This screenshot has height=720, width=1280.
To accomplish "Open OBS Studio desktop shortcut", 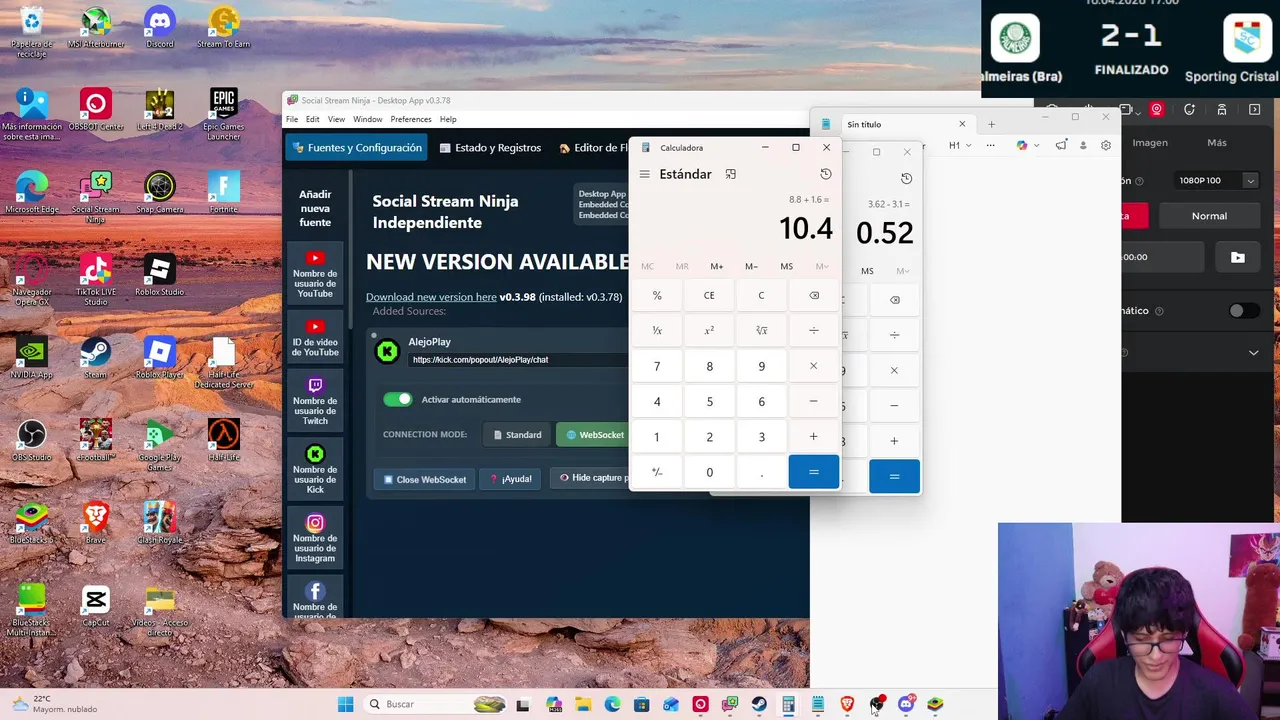I will 31,440.
